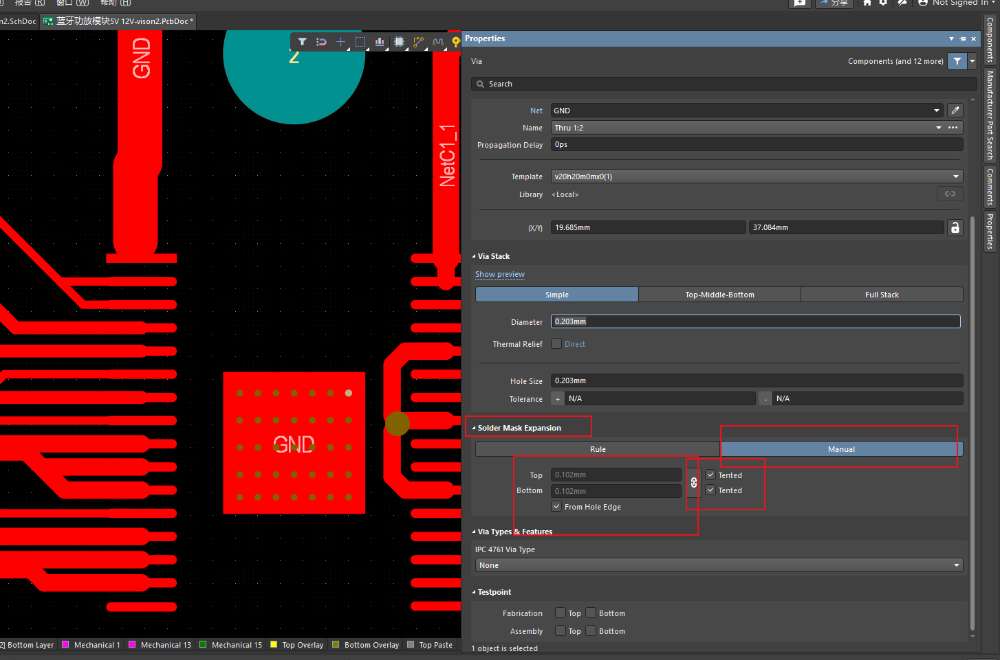Toggle the X/Y position lock icon
The width and height of the screenshot is (1000, 660).
click(x=955, y=228)
